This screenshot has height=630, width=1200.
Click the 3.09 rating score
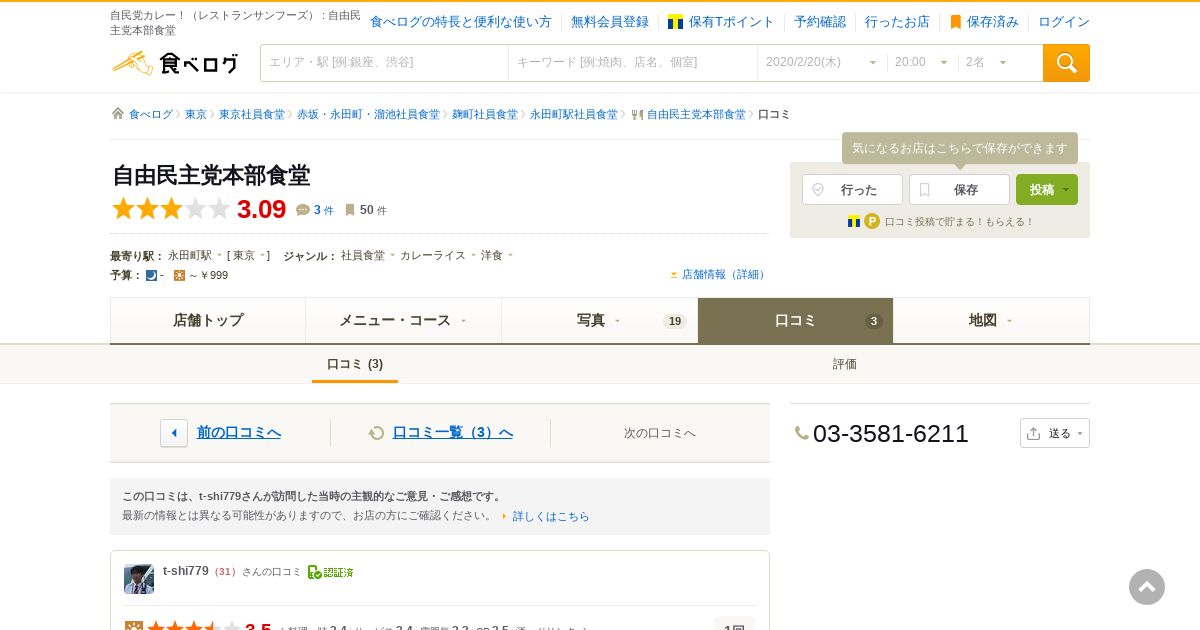click(x=262, y=209)
